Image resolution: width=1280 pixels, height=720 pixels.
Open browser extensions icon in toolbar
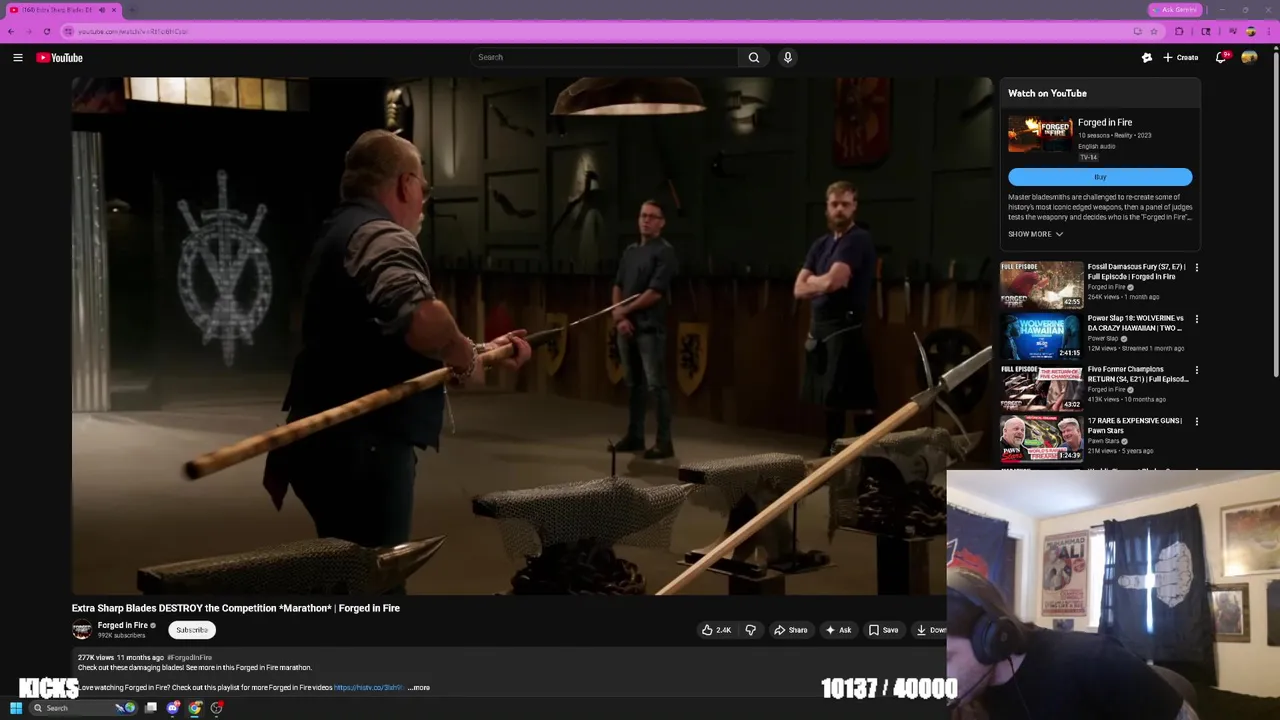coord(1179,31)
